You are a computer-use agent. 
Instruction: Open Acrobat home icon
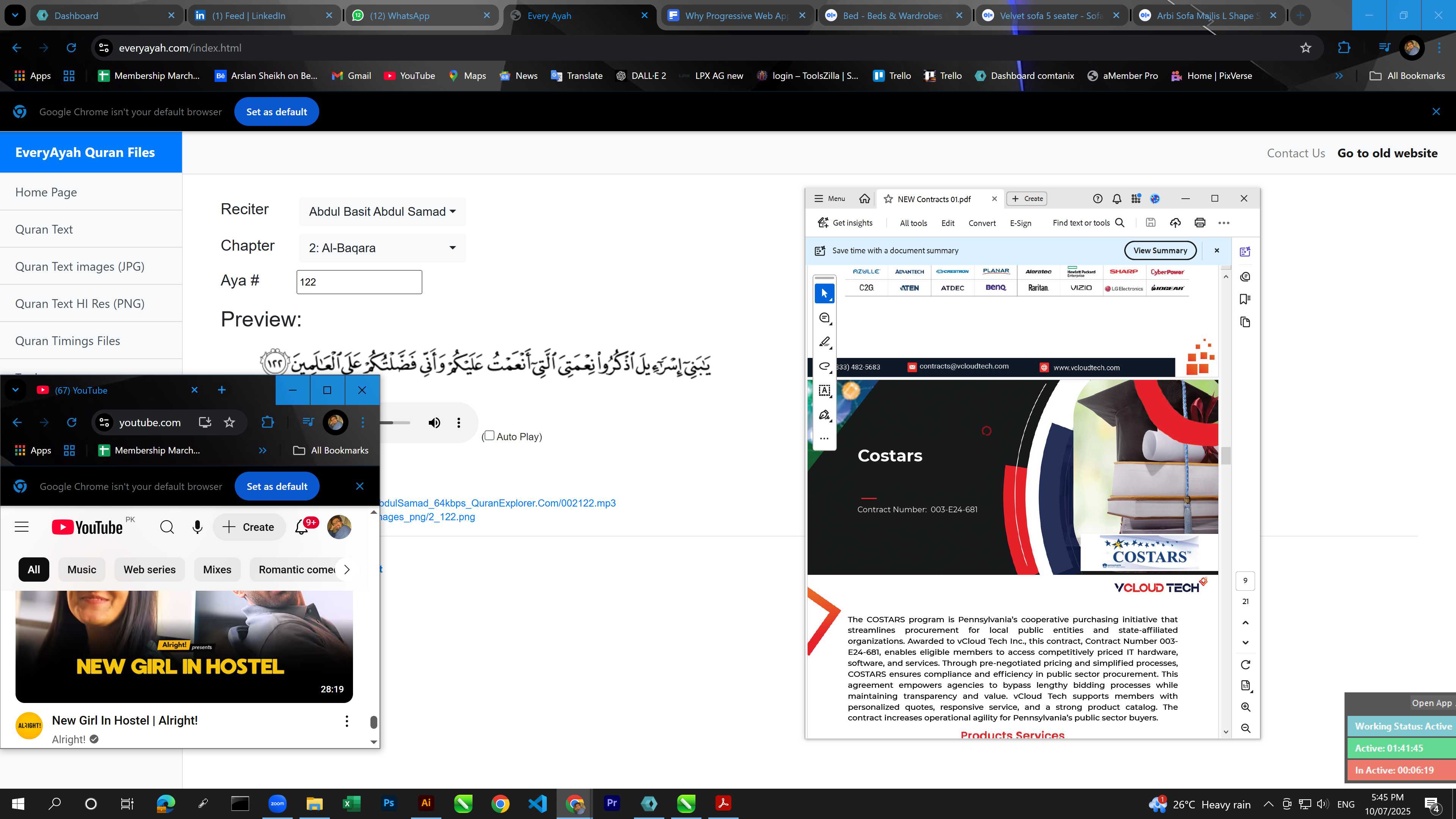point(864,198)
